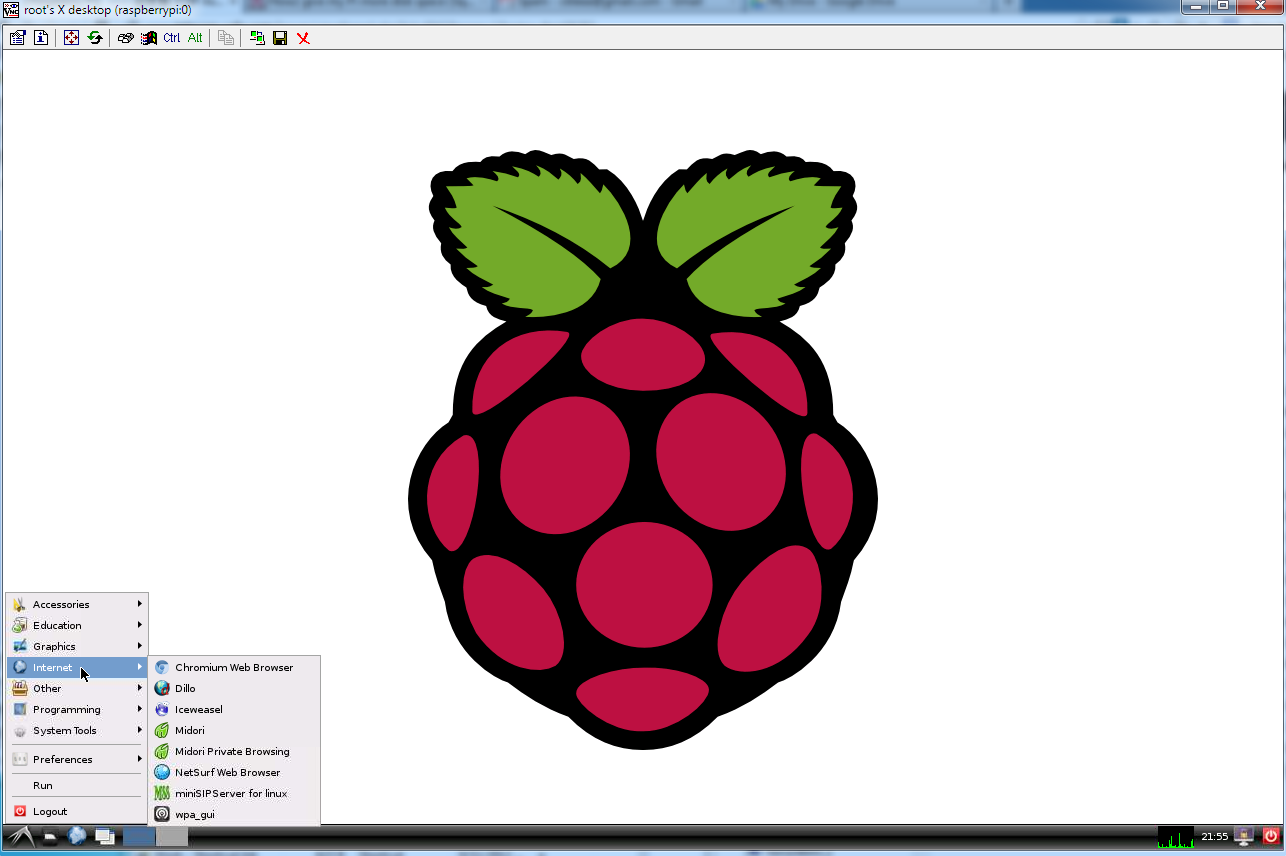Click the red power button in the panel
Viewport: 1286px width, 856px height.
point(1271,836)
